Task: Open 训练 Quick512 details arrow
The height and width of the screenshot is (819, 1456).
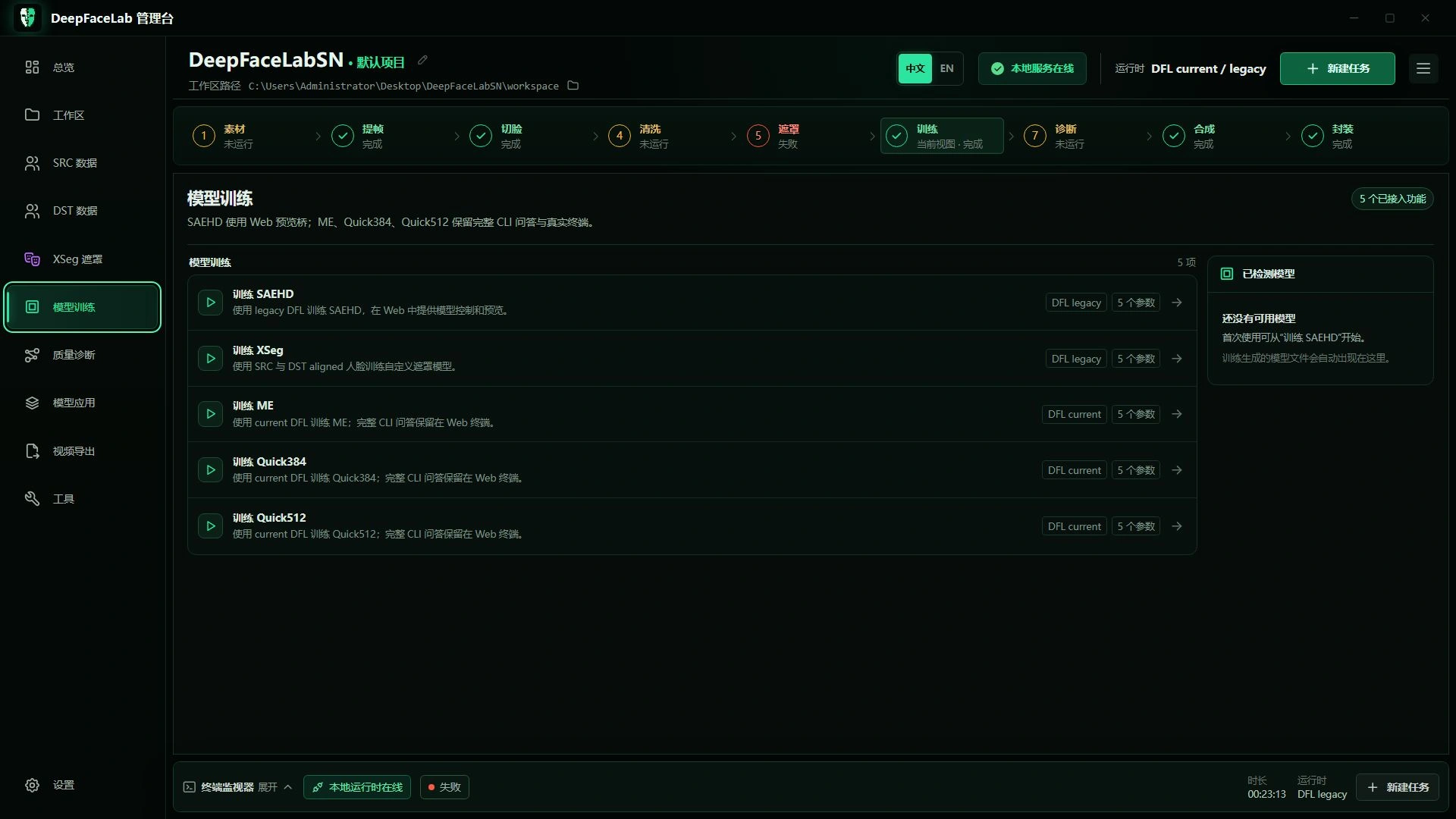Action: (1177, 526)
